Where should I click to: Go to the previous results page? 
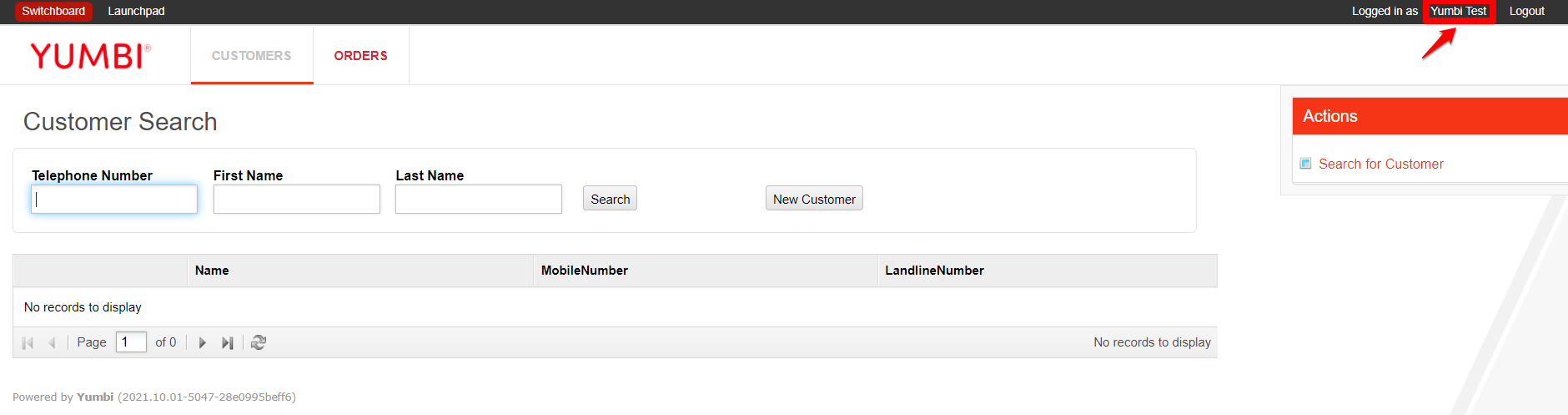pyautogui.click(x=52, y=342)
